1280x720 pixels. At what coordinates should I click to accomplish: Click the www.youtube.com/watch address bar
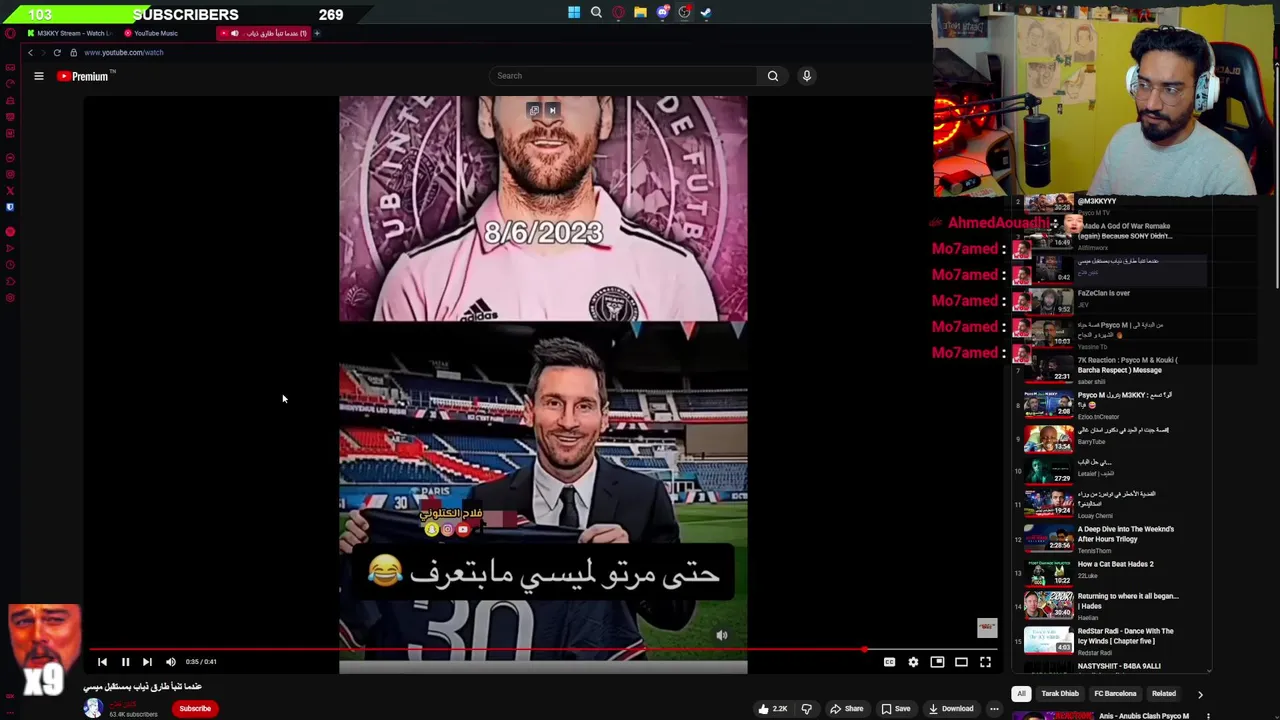coord(124,52)
